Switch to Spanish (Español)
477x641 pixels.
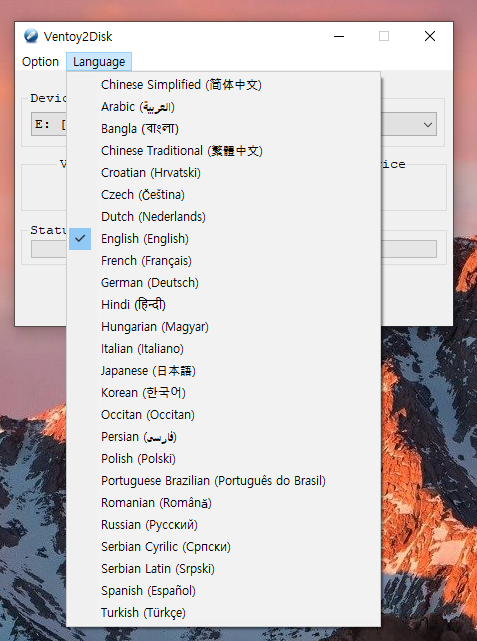coord(224,591)
